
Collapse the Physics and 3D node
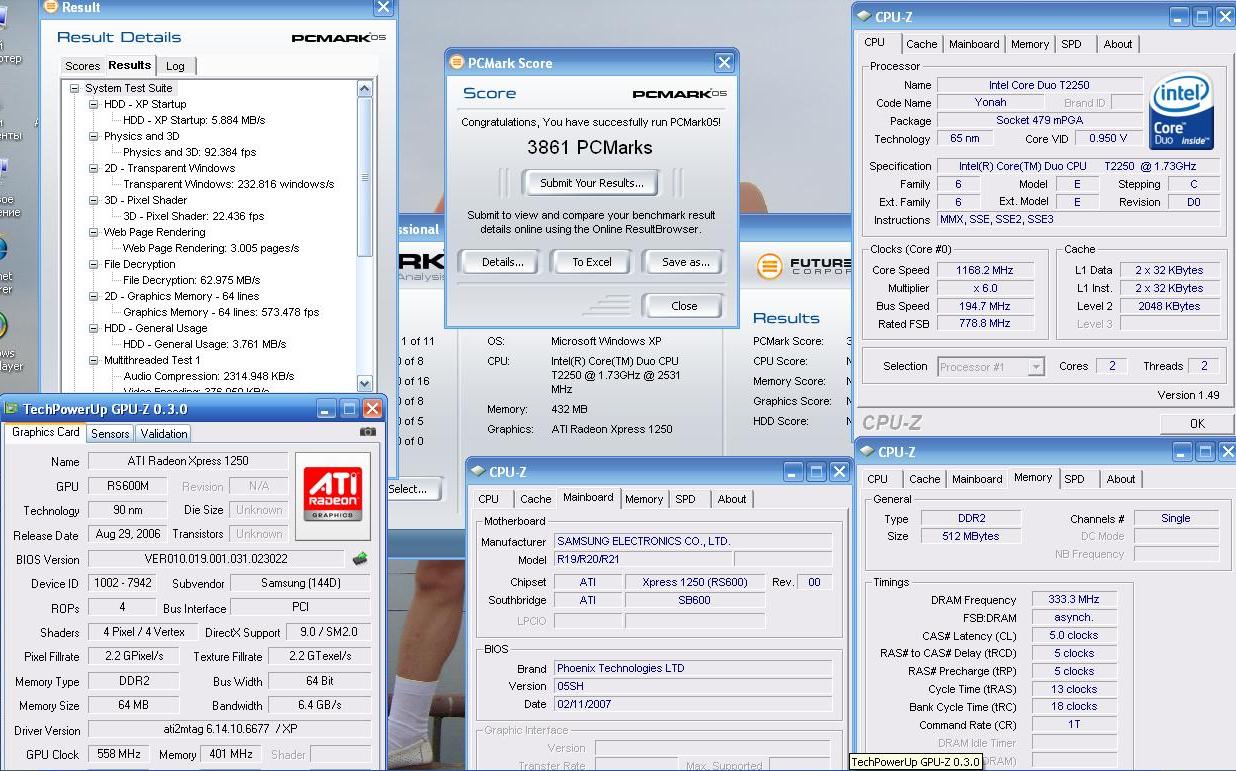click(x=93, y=136)
